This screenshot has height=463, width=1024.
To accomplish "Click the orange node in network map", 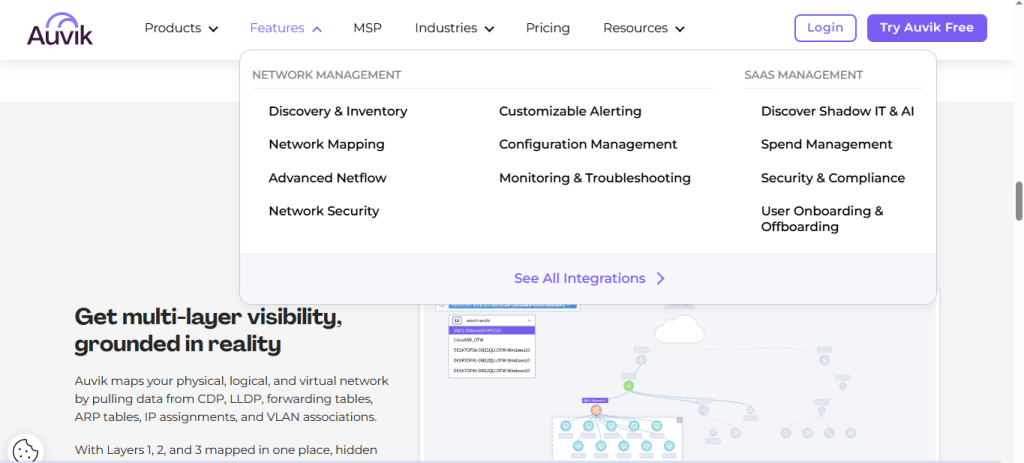I will point(596,410).
